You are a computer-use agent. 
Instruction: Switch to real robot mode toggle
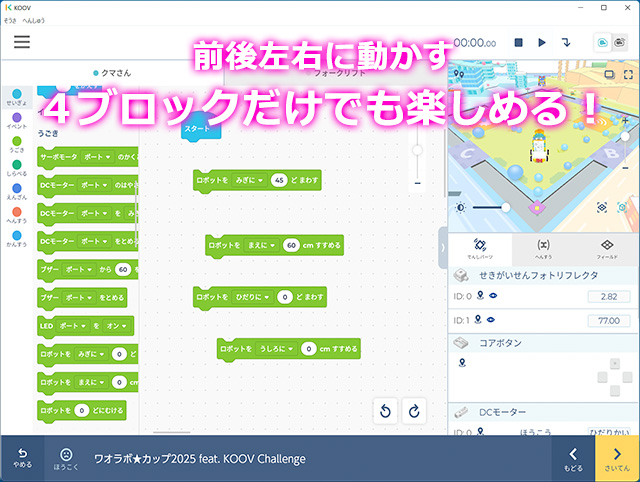620,42
